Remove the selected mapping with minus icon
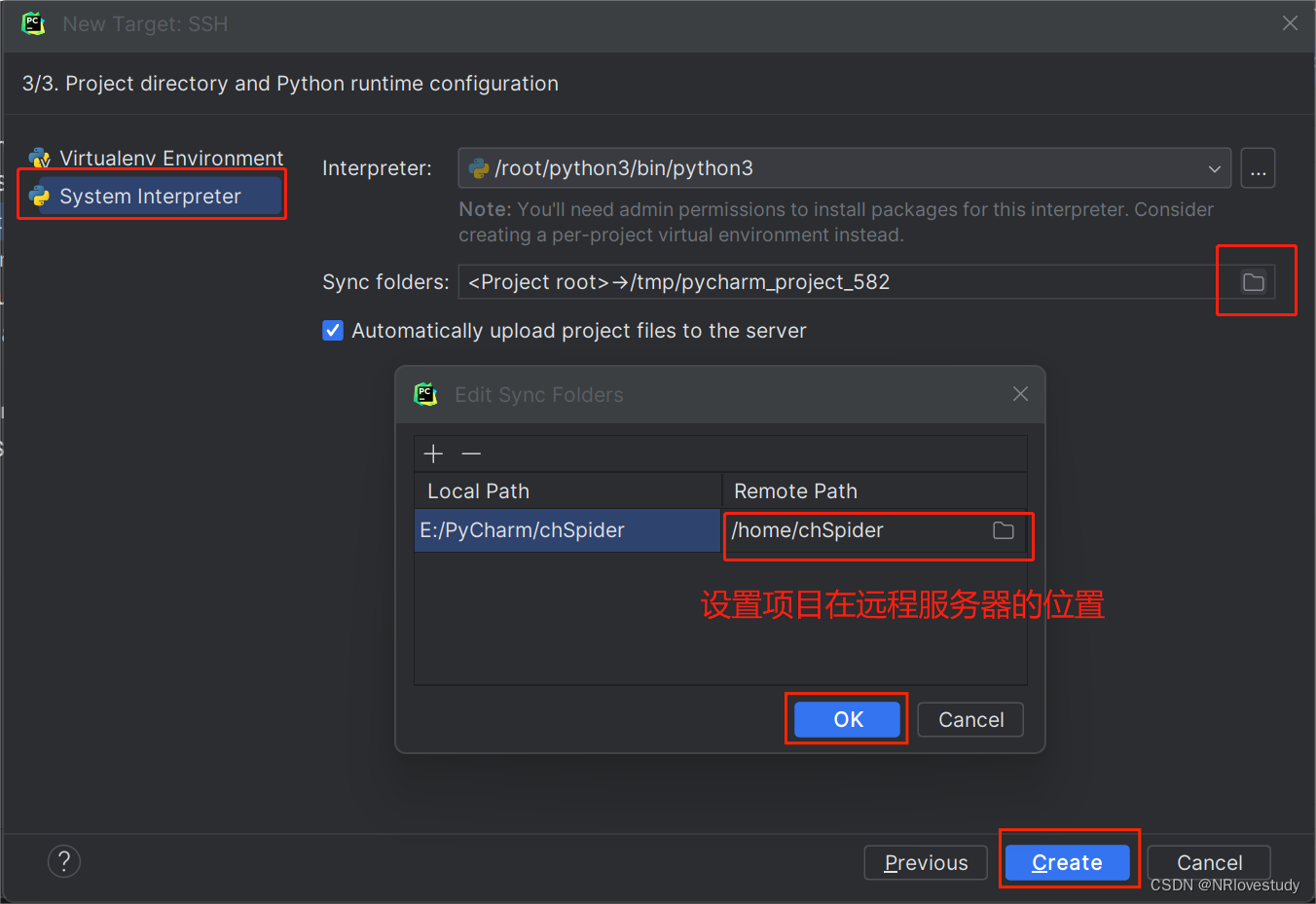 coord(471,453)
